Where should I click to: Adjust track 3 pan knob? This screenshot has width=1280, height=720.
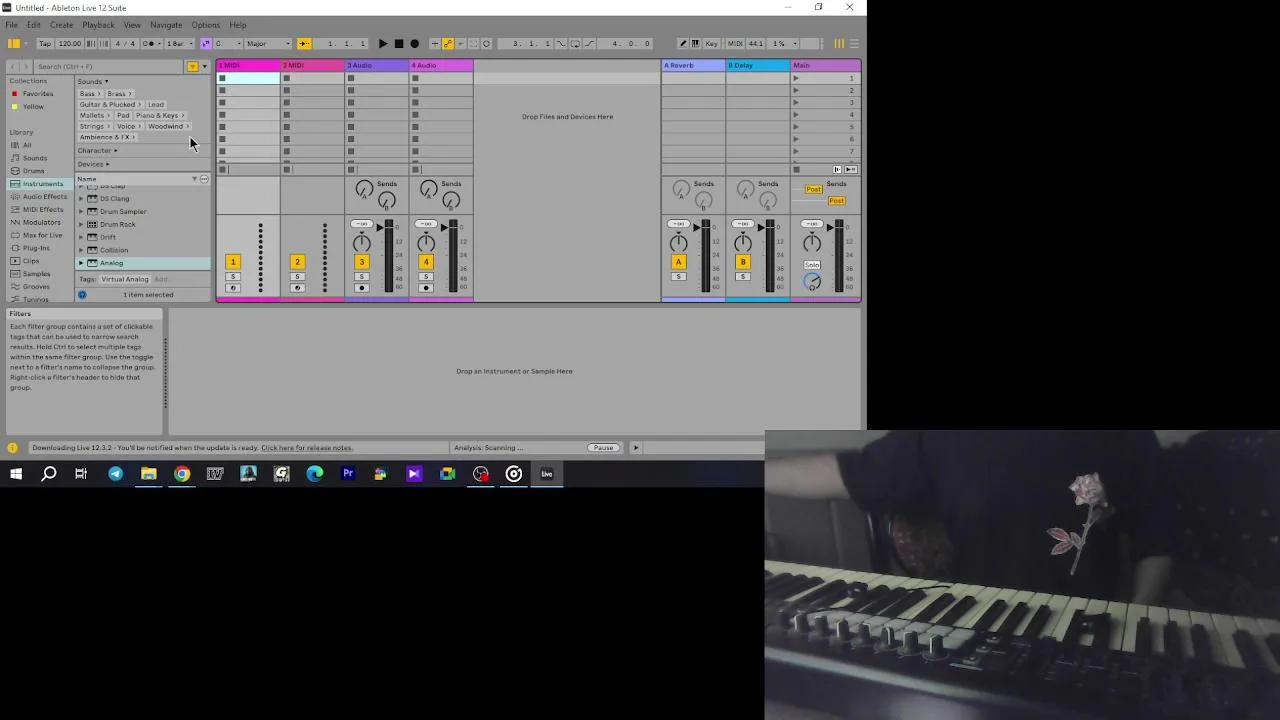(362, 243)
